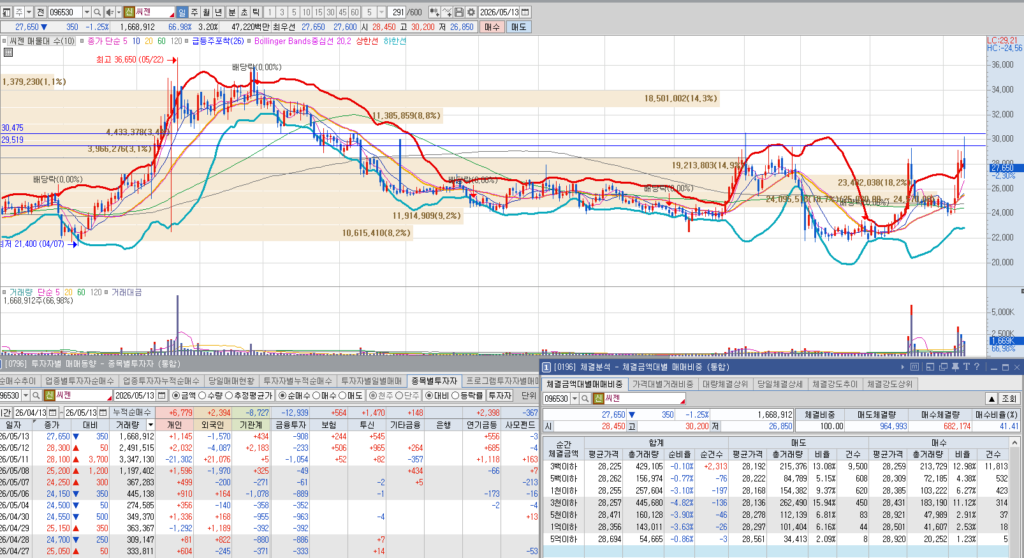This screenshot has width=1024, height=558.
Task: Click scrollbar up arrow in 체결분석 table
Action: click(x=1014, y=442)
